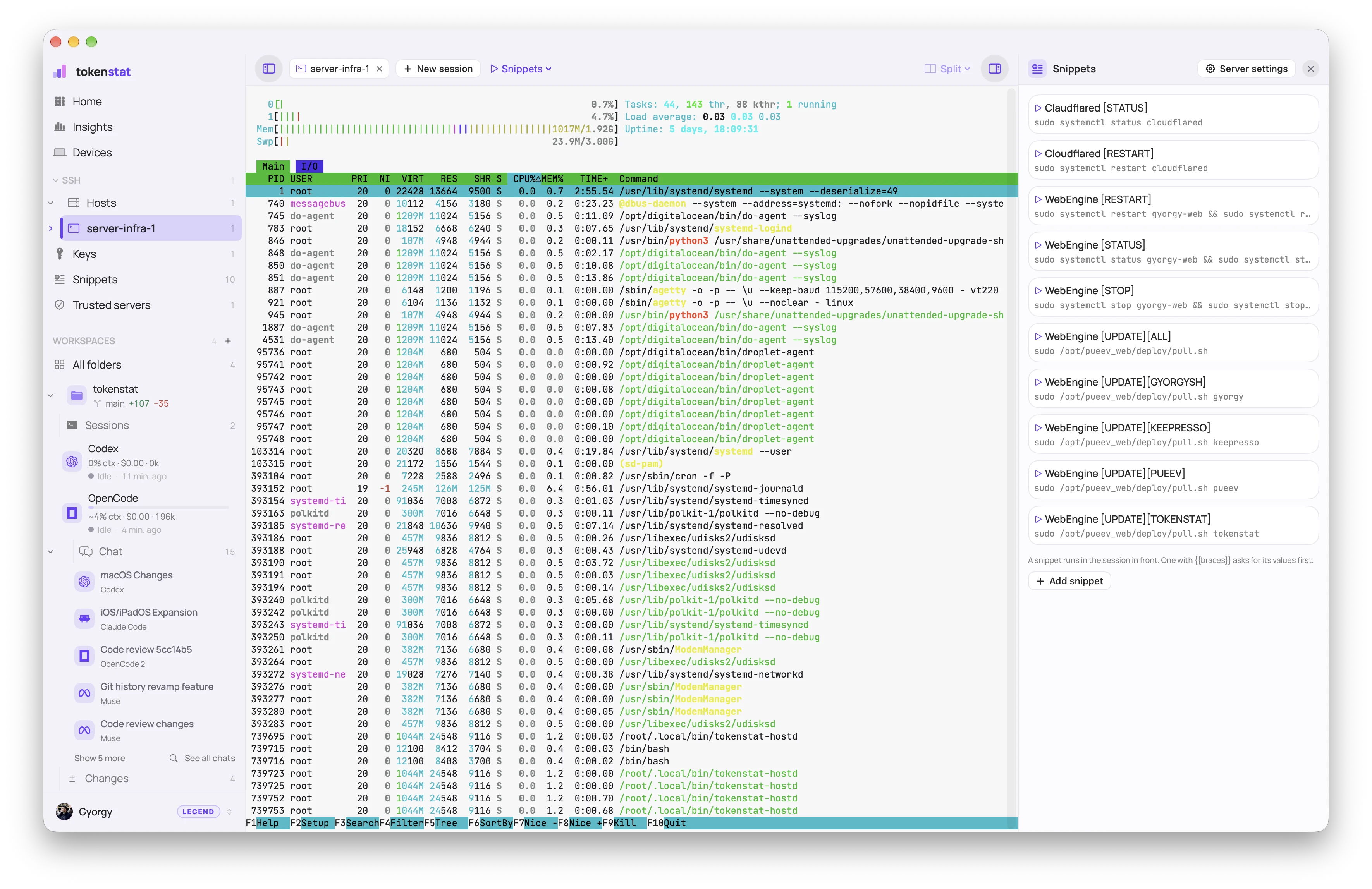Open Keys in the sidebar

point(144,254)
